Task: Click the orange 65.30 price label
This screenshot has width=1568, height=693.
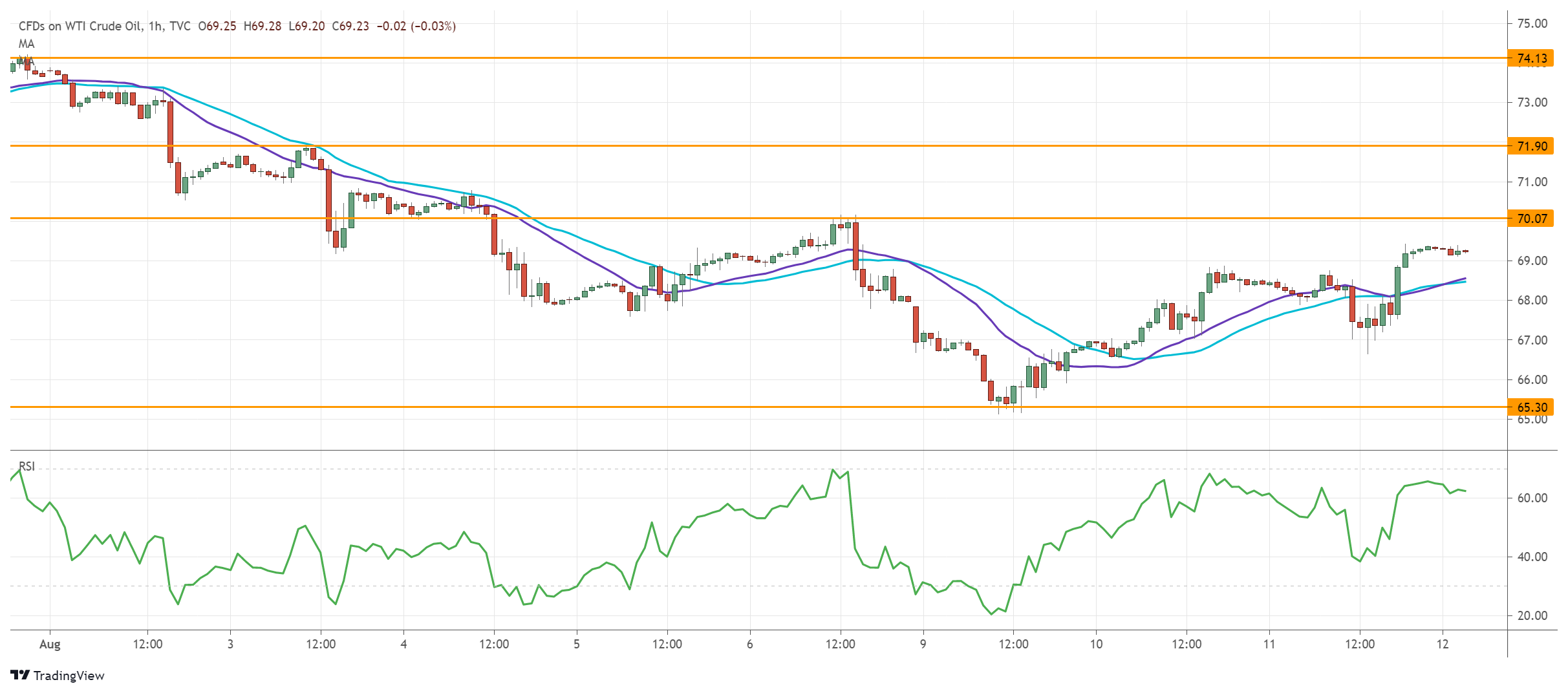Action: tap(1532, 407)
